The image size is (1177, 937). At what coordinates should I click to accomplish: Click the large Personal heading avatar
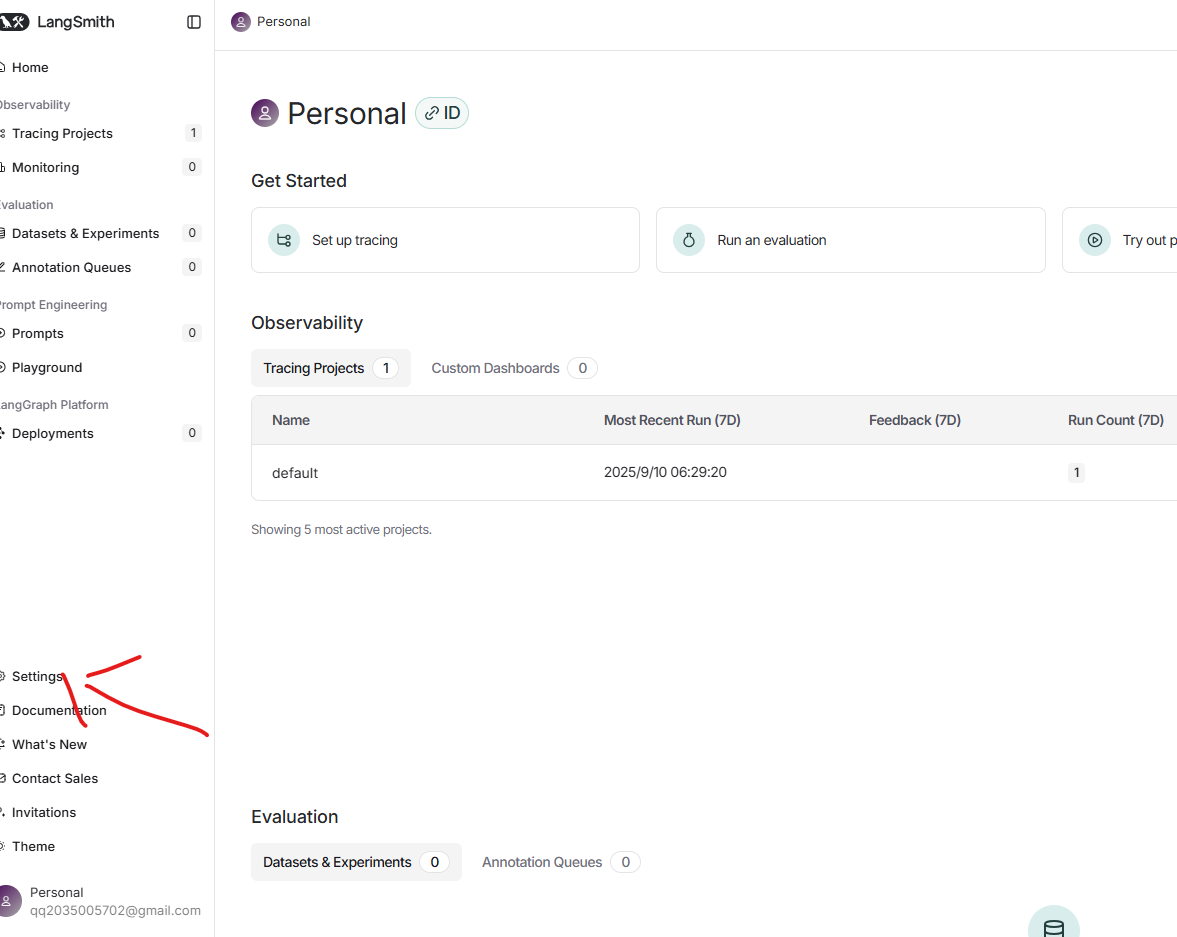coord(265,113)
